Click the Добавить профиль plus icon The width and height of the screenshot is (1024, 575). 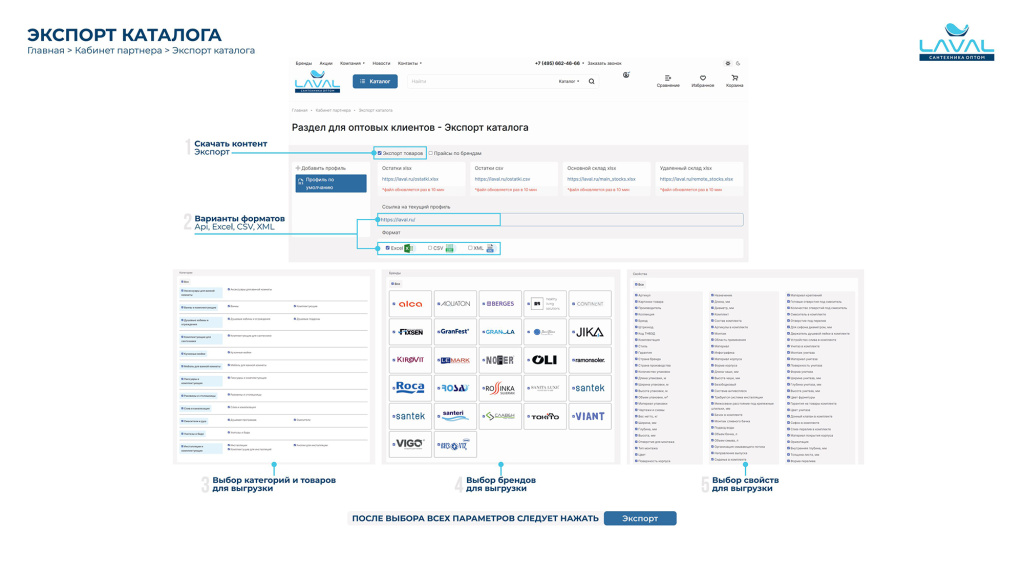point(299,168)
